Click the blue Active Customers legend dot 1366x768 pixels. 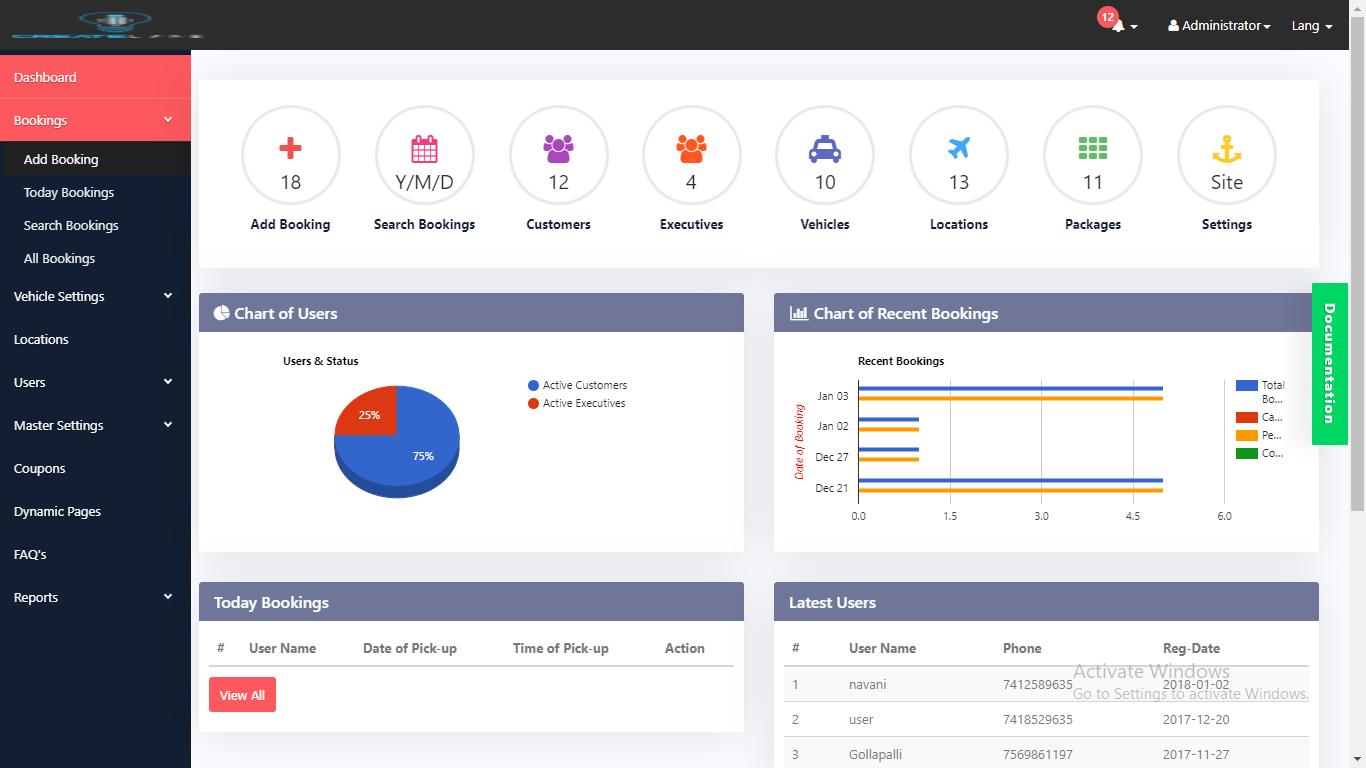click(x=534, y=385)
